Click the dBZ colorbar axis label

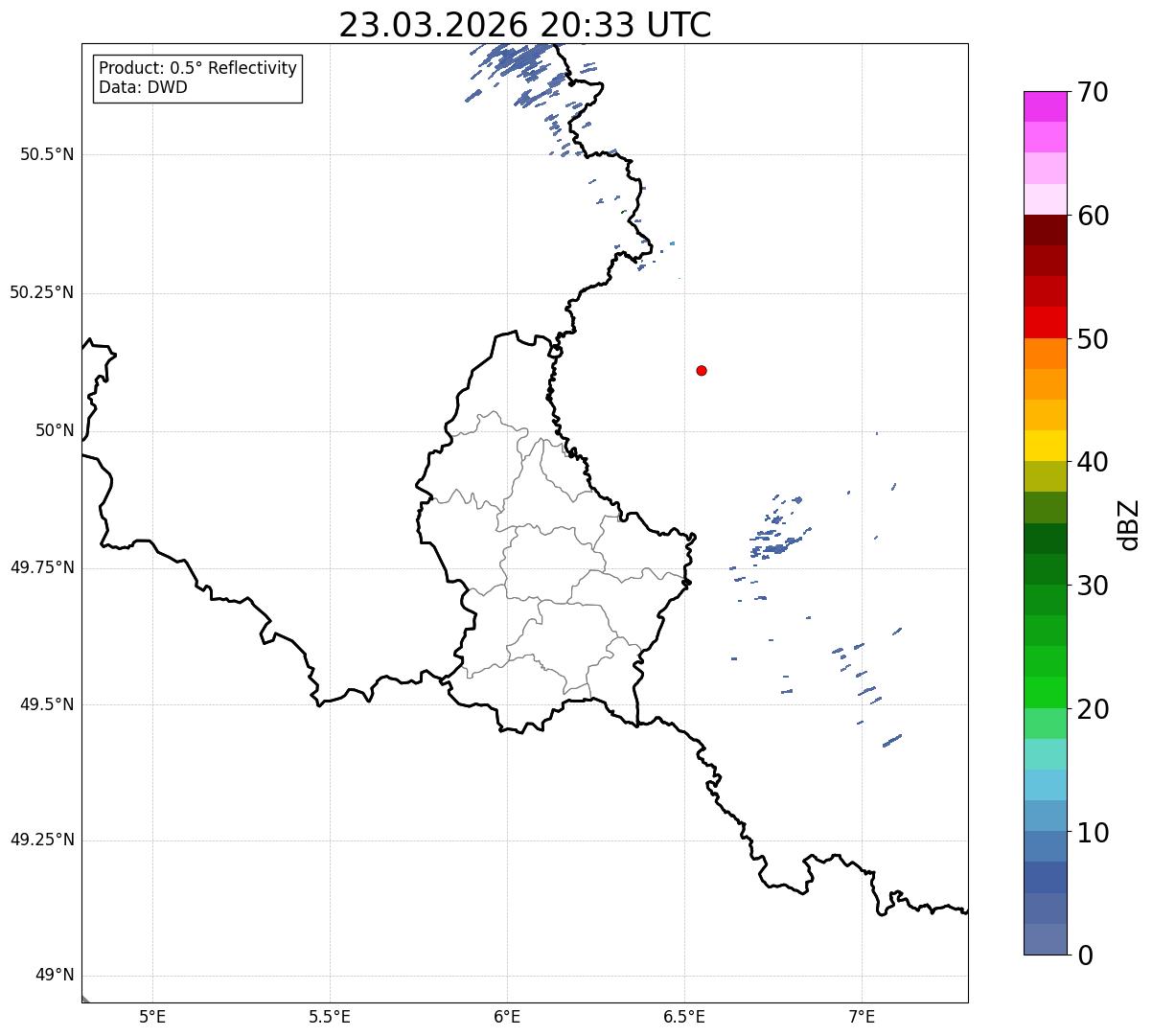(1129, 524)
